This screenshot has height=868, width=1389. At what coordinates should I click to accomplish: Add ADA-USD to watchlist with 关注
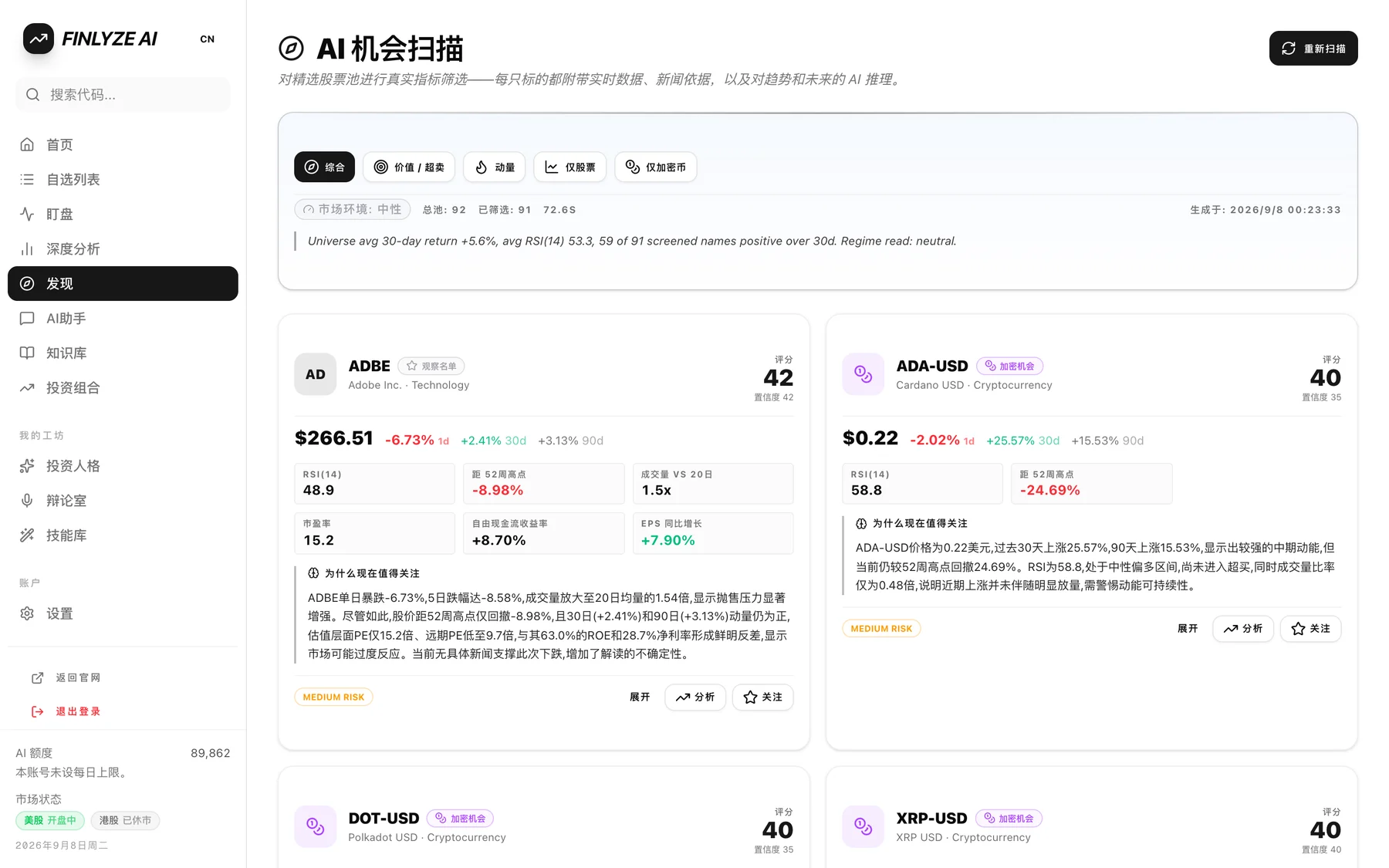click(x=1310, y=629)
